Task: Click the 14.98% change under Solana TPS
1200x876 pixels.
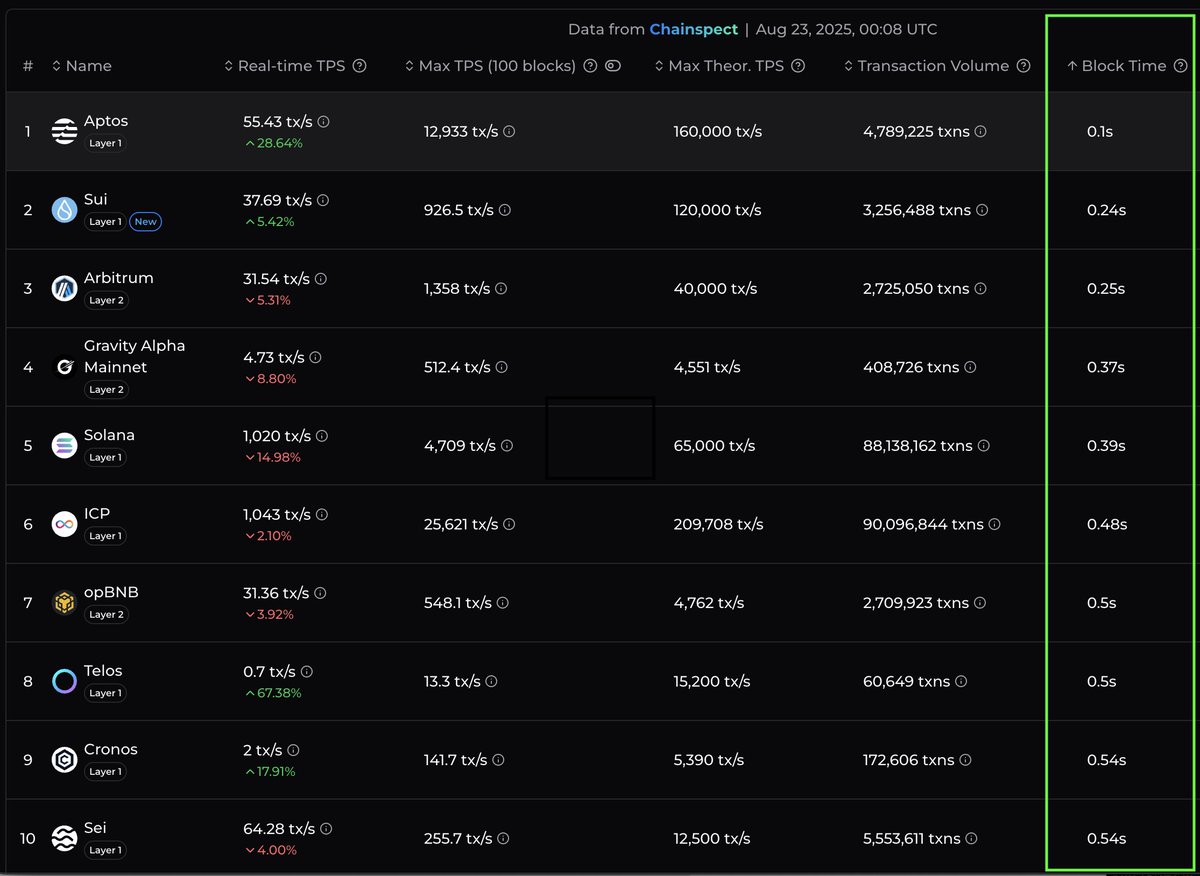Action: coord(272,457)
